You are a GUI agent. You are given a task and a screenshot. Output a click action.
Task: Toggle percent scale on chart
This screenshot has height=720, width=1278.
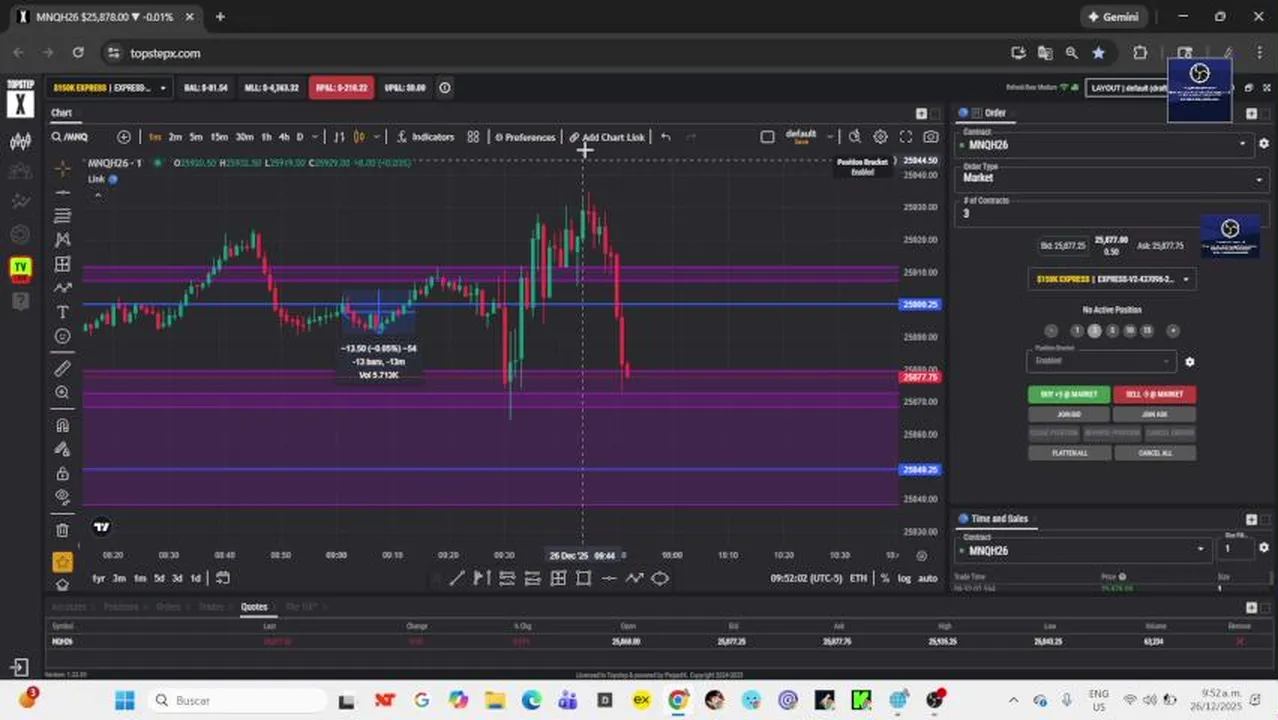tap(884, 578)
